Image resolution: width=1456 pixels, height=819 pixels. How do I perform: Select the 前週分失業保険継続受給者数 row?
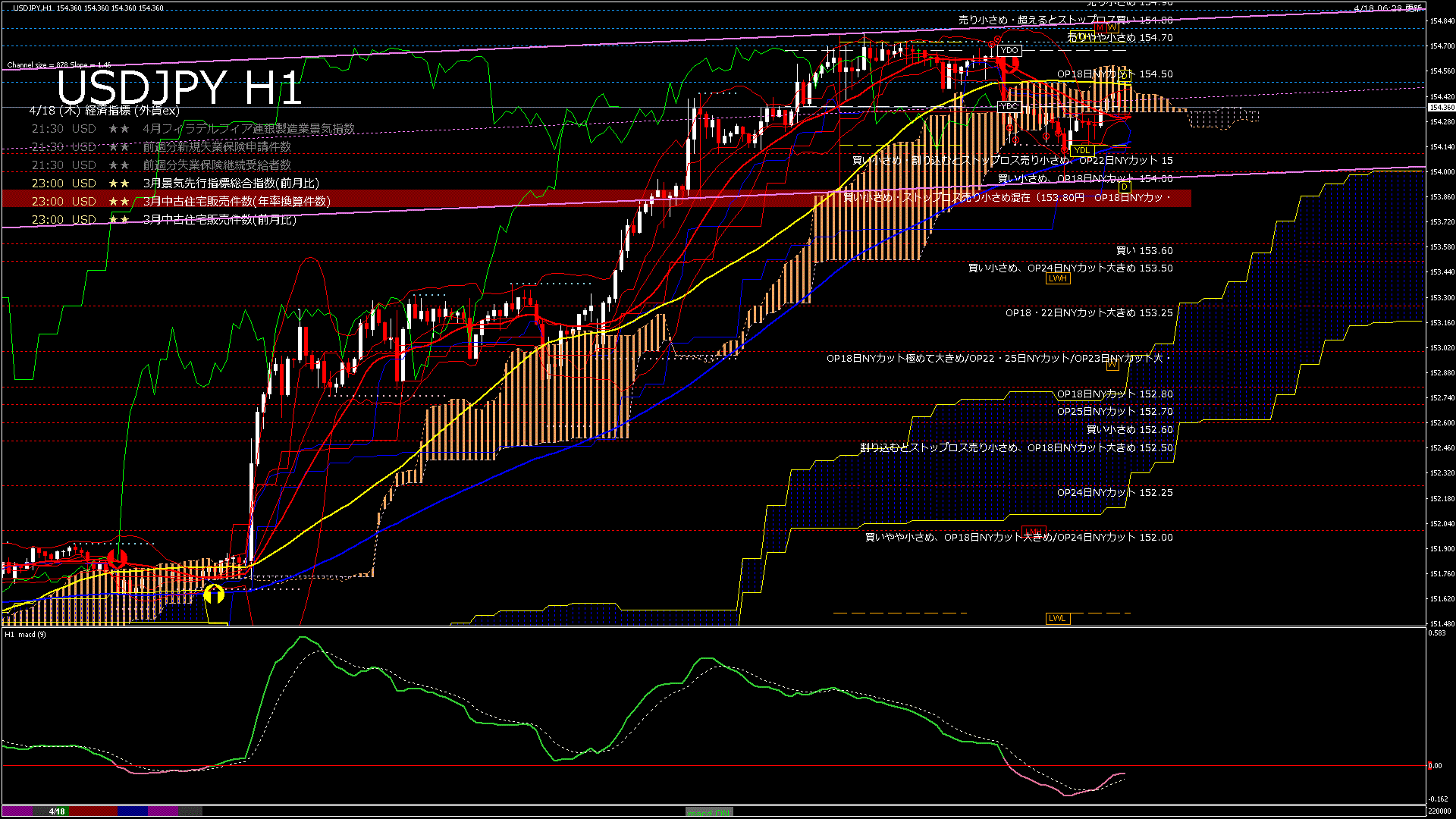point(161,165)
